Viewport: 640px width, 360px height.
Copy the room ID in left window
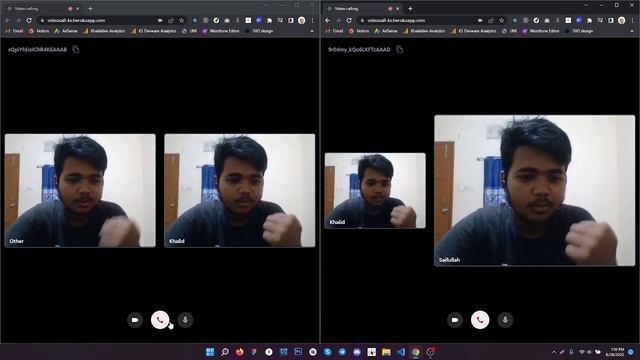click(x=76, y=49)
